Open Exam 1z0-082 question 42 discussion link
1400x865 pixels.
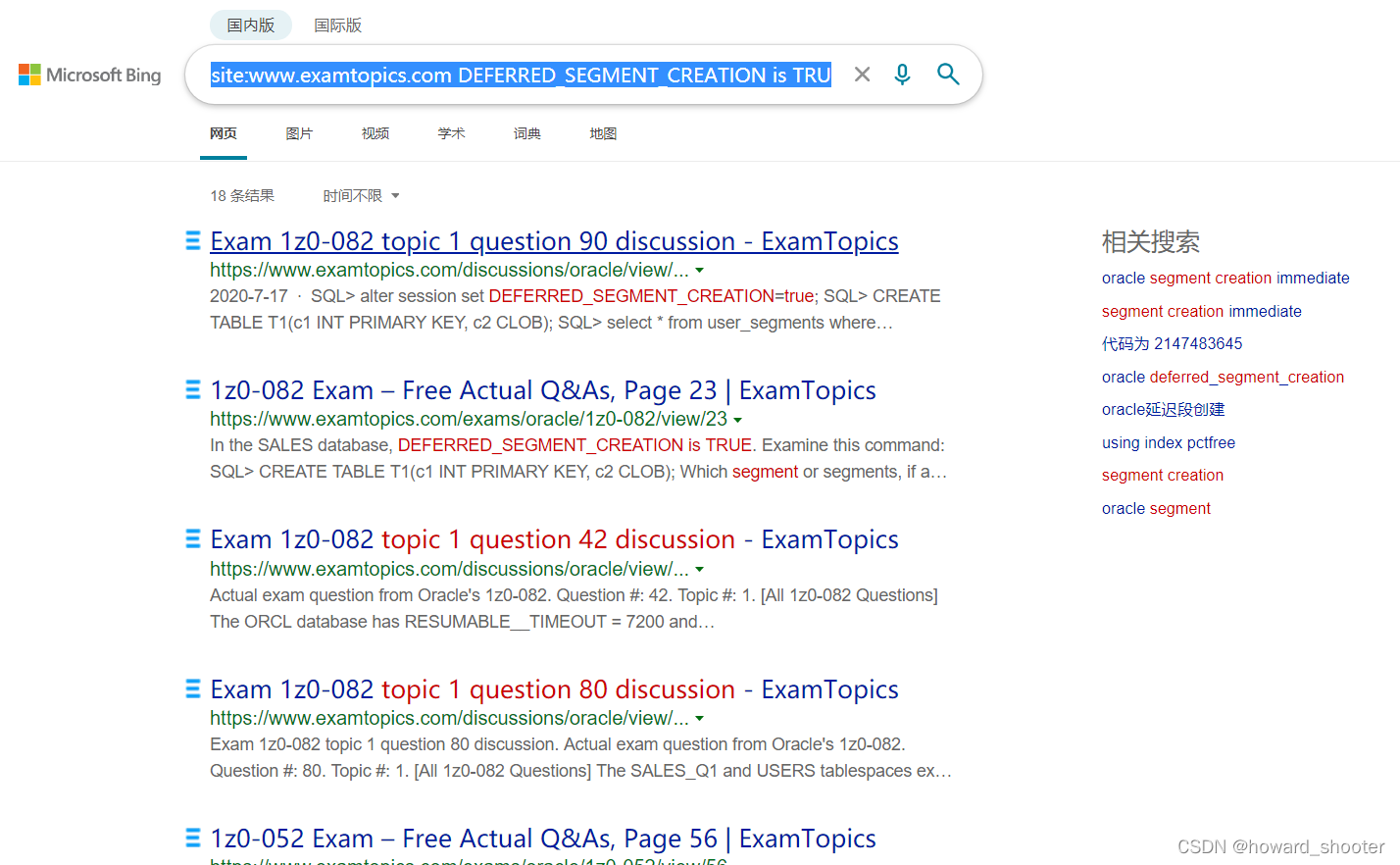(x=554, y=539)
